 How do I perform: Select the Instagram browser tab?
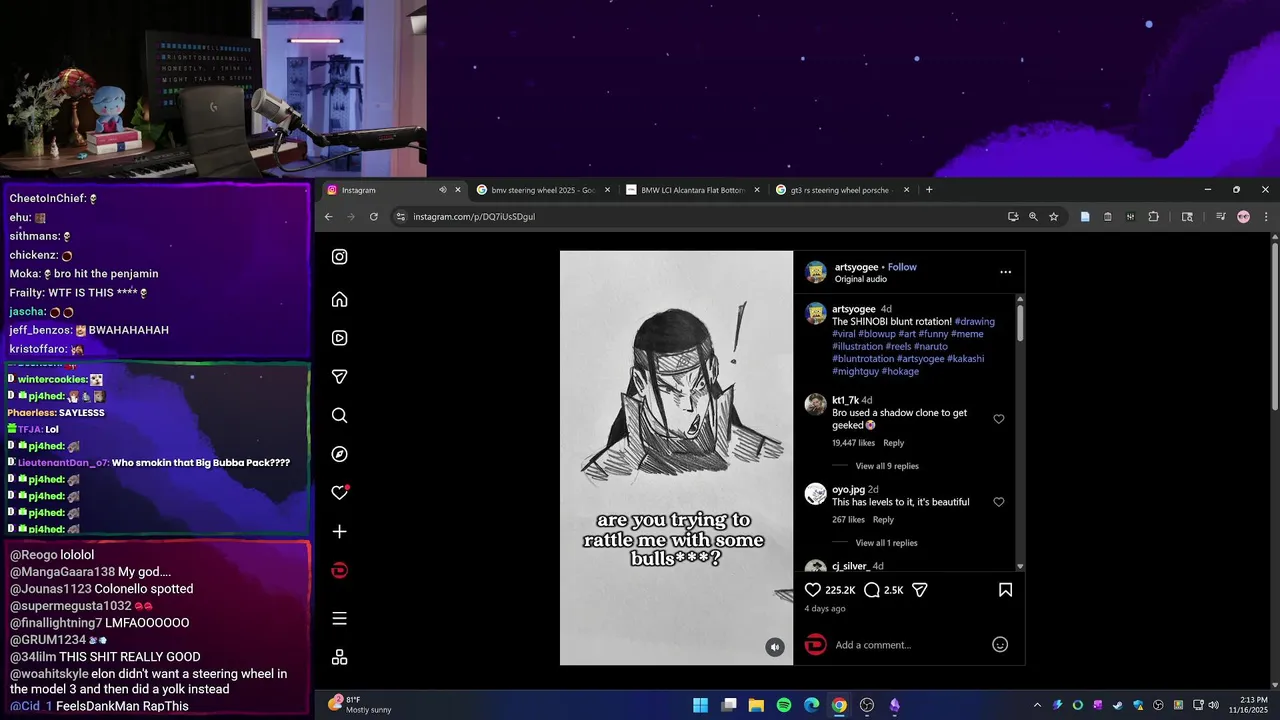[393, 190]
